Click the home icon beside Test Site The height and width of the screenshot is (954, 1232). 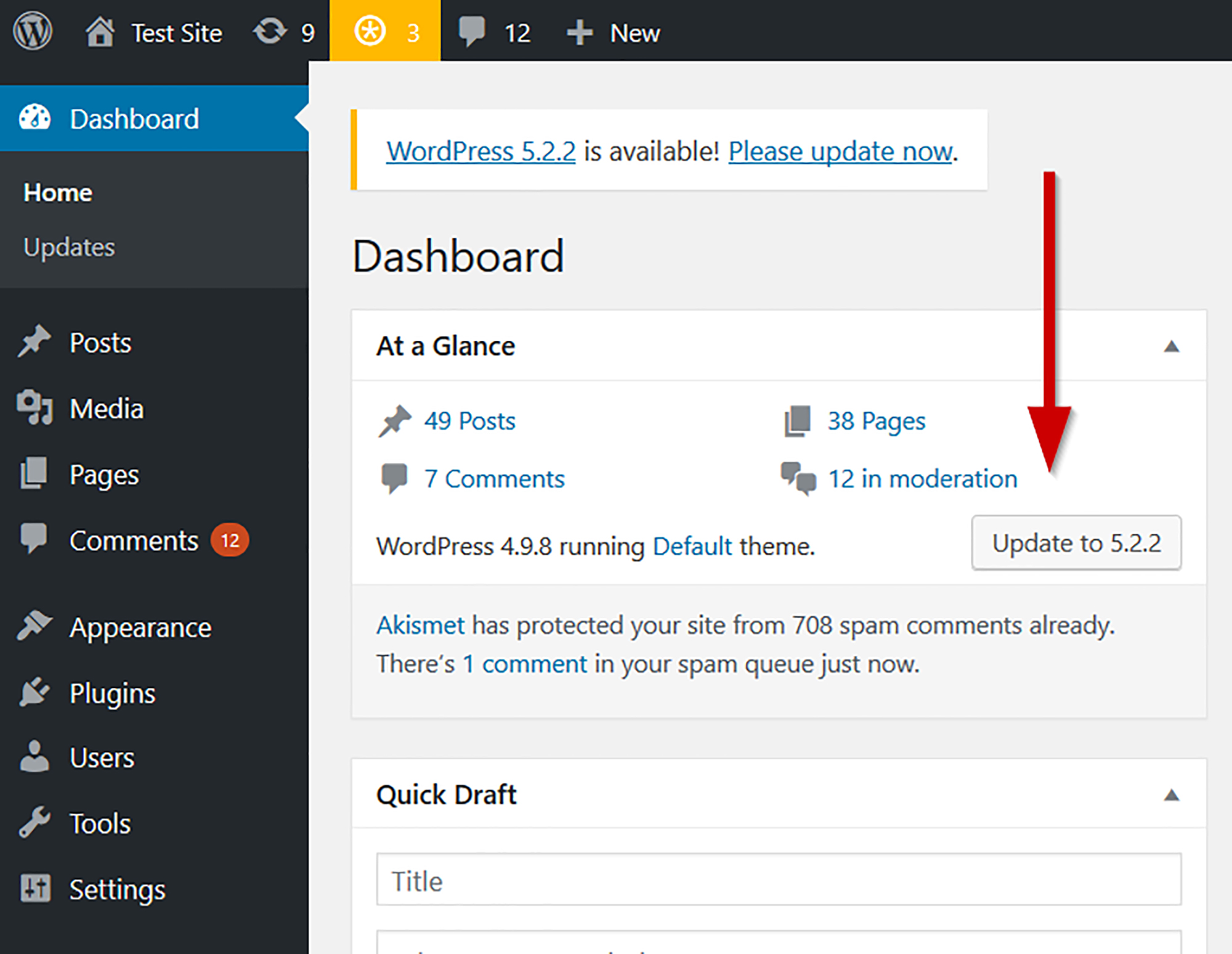click(100, 31)
